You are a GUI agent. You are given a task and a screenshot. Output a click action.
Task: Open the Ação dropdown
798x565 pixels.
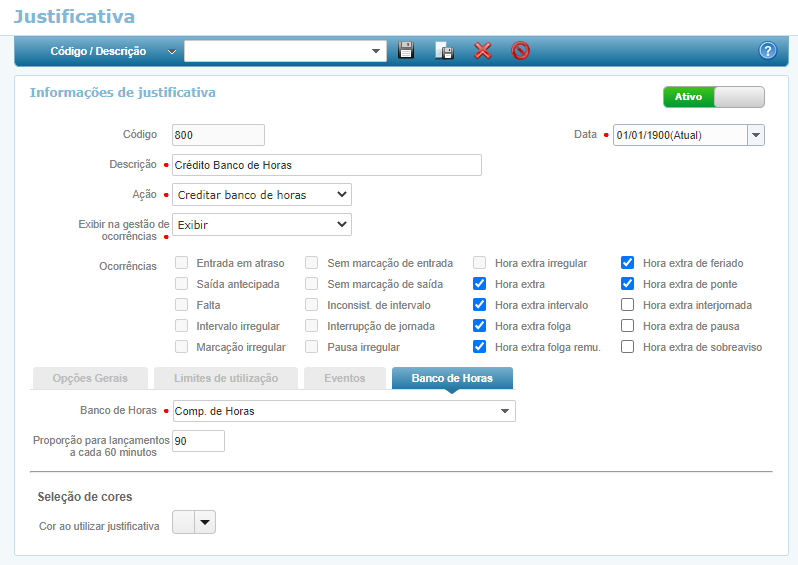[x=262, y=194]
